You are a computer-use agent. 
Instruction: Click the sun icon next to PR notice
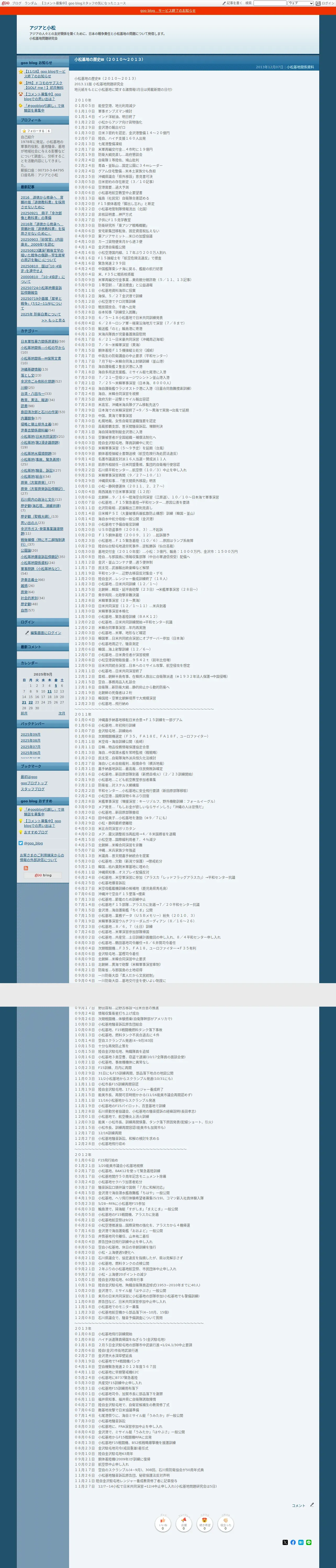(x=21, y=83)
